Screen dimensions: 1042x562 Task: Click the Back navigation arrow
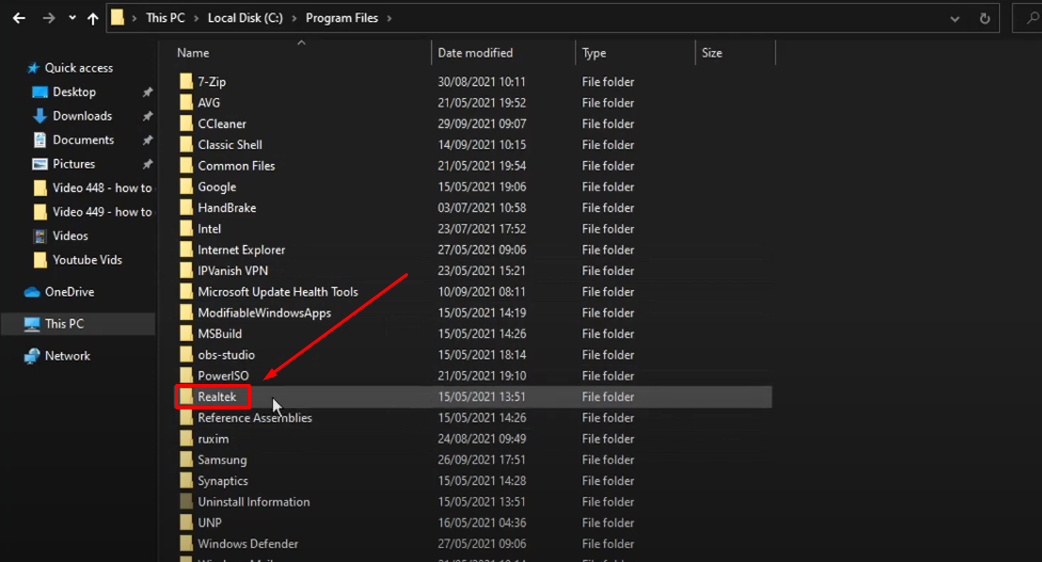19,18
